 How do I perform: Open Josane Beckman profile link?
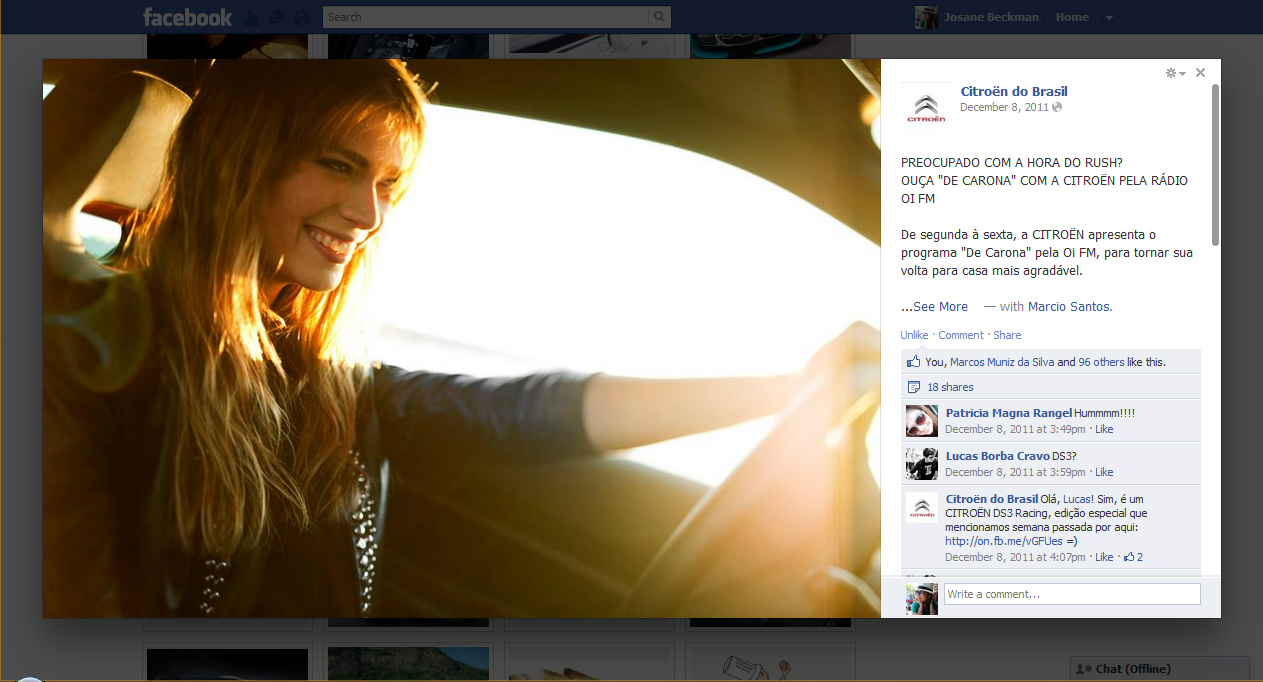[x=990, y=17]
